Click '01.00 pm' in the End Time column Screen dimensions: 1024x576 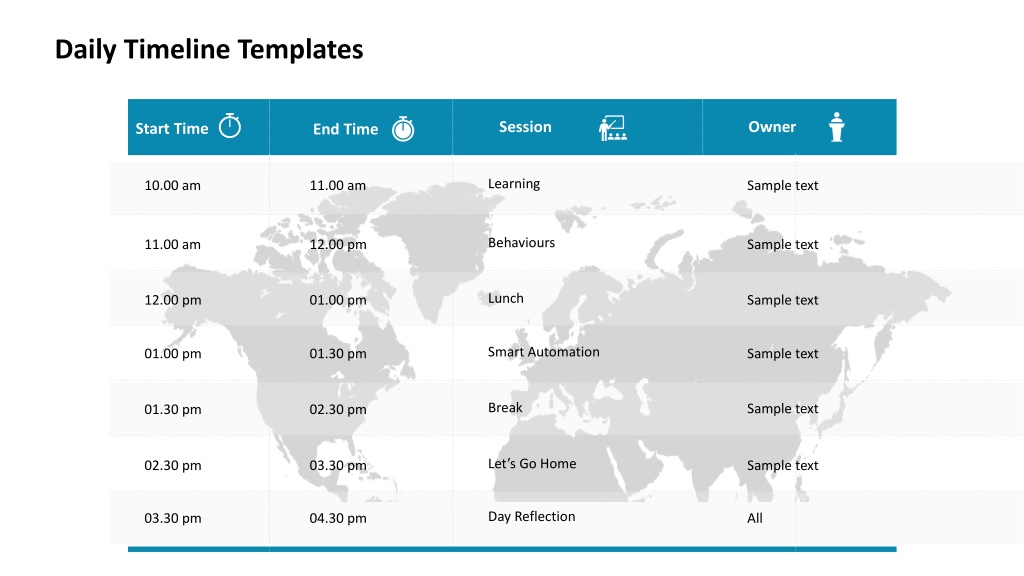point(338,300)
